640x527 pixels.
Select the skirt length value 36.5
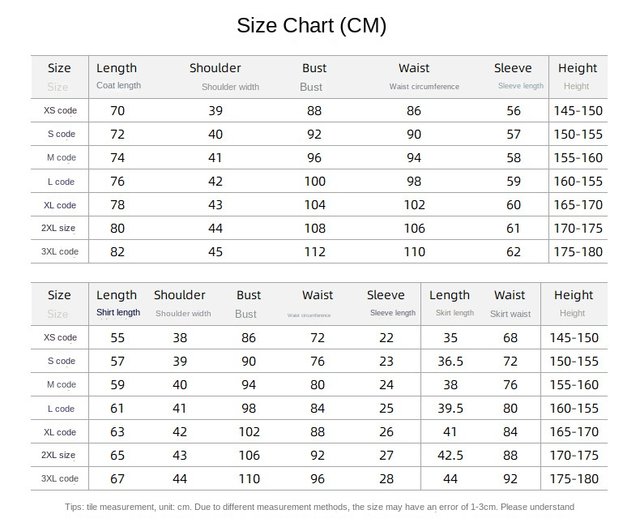(x=450, y=361)
